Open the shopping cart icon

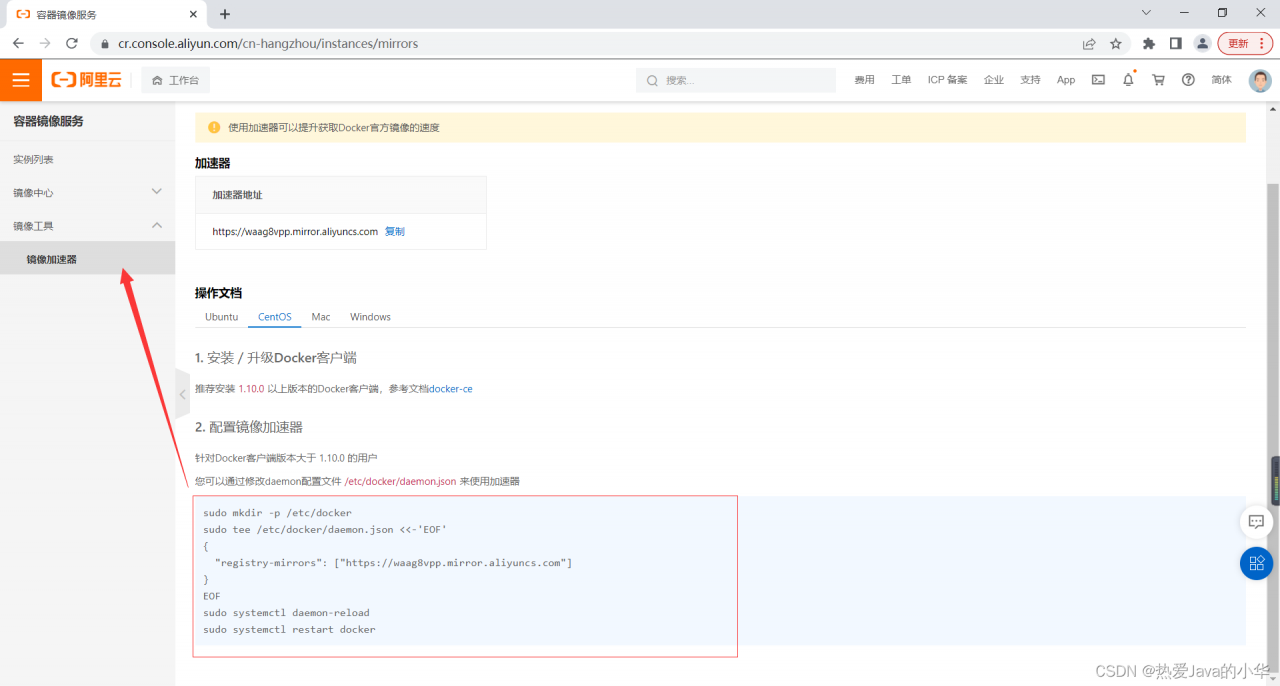[1158, 80]
